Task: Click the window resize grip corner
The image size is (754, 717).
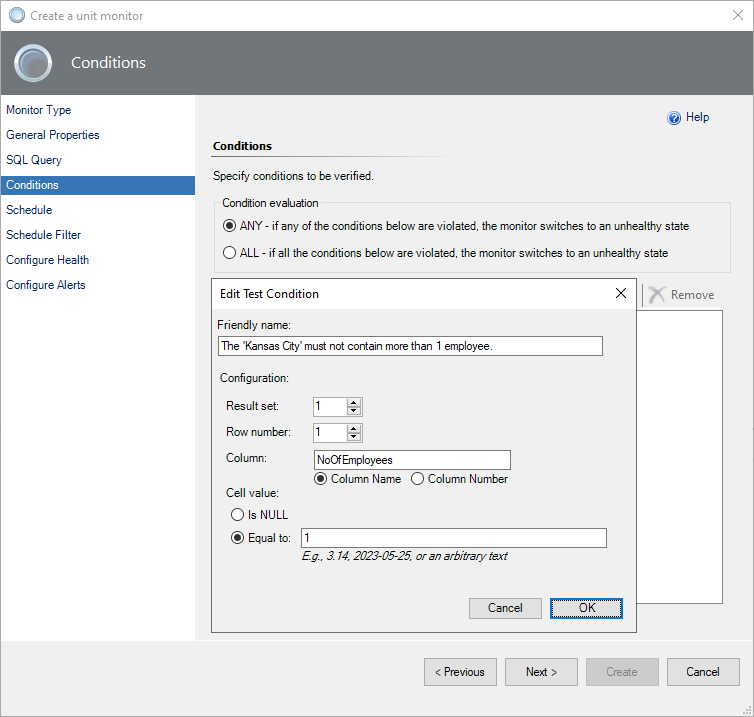Action: (747, 710)
